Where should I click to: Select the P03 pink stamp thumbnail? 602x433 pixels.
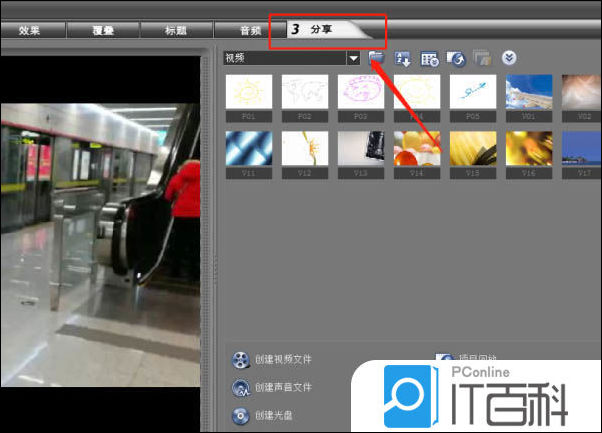point(361,92)
